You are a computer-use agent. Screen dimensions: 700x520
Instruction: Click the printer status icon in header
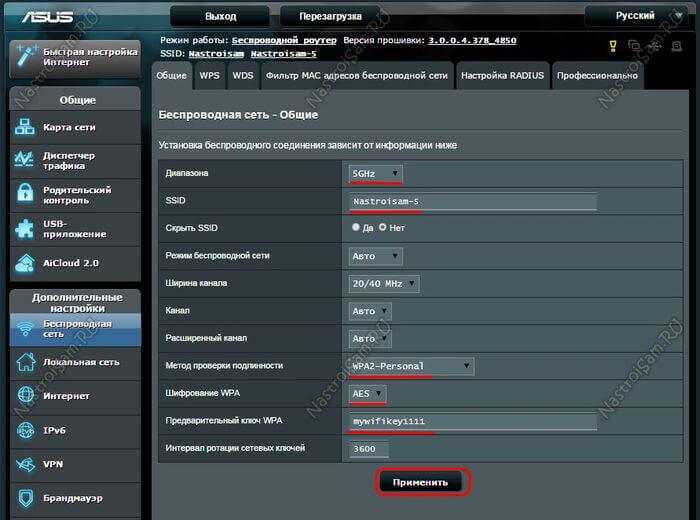pos(677,46)
